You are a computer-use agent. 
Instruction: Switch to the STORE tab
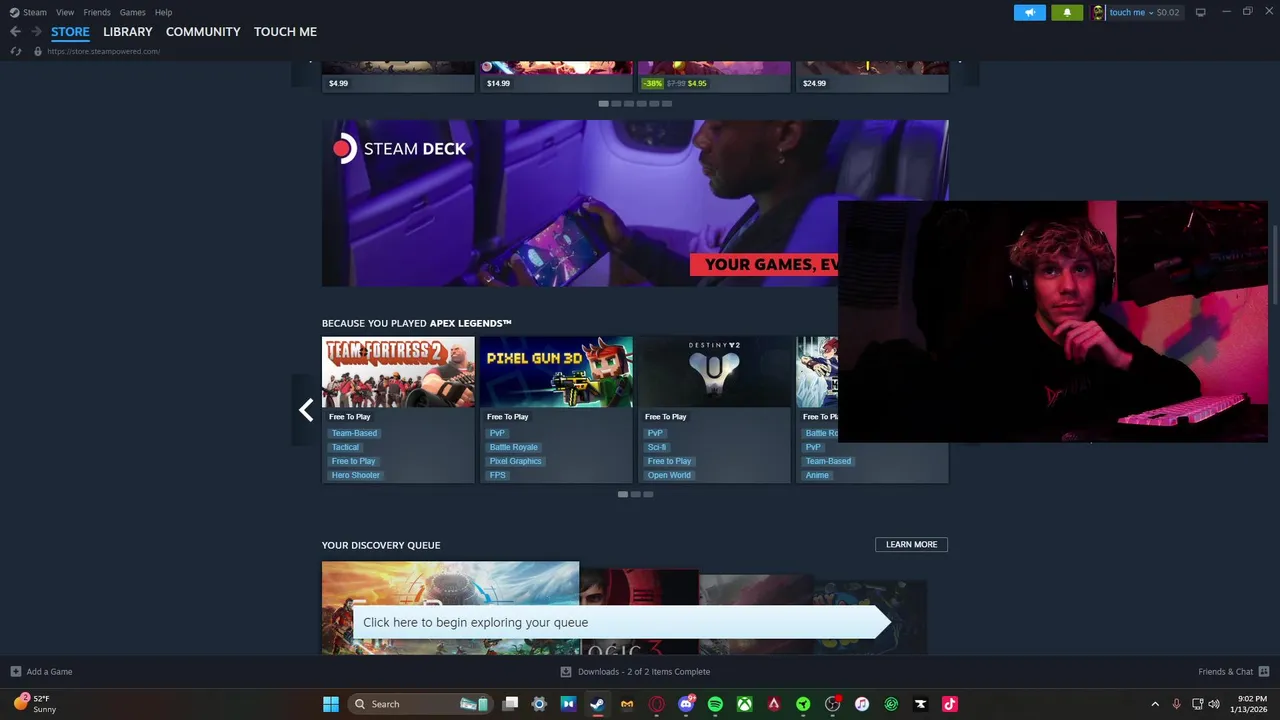coord(70,32)
